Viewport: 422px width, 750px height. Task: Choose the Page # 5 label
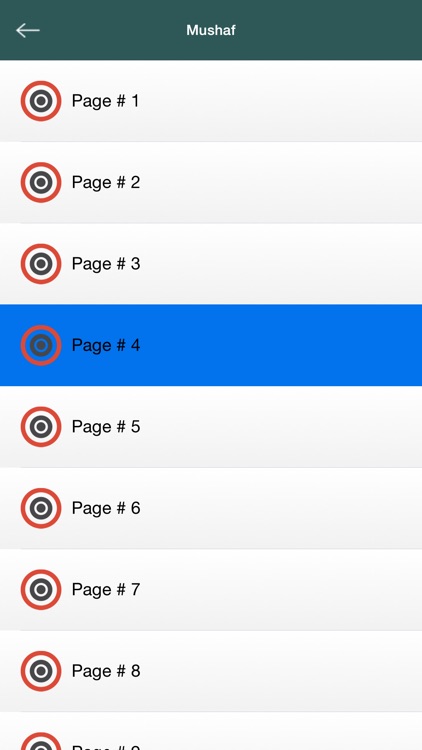pos(106,426)
